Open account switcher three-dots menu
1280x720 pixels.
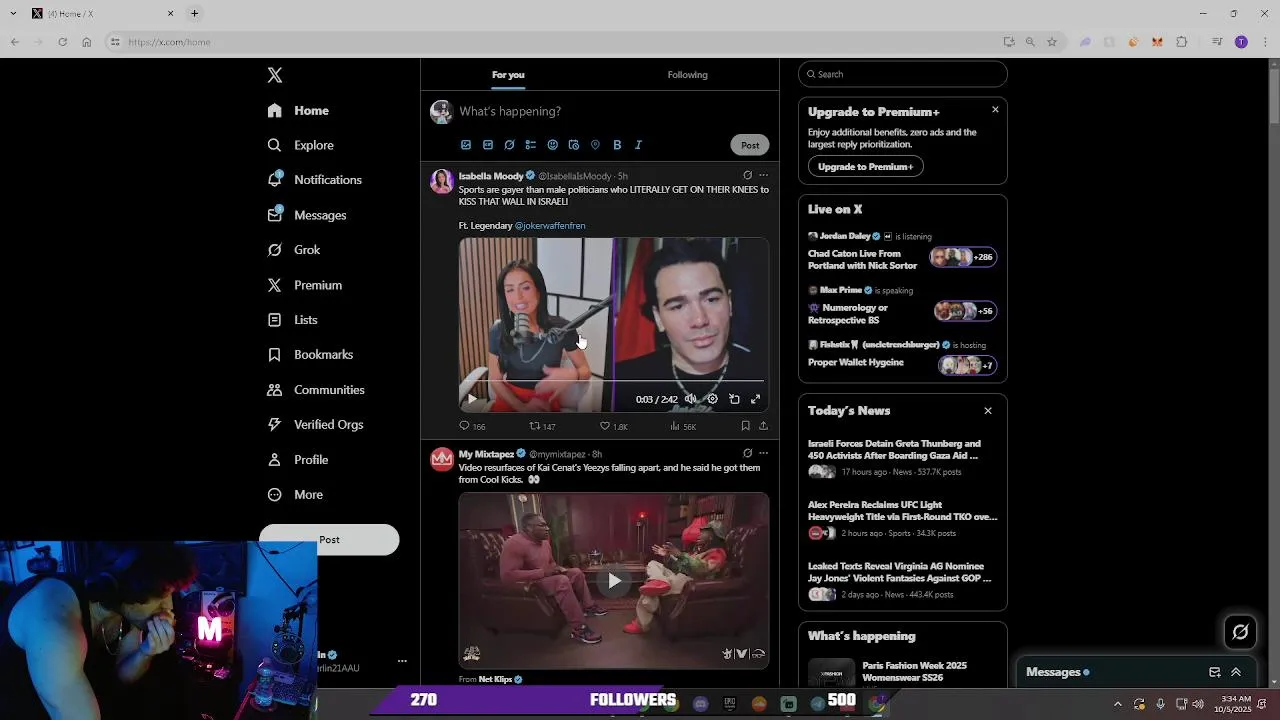[x=402, y=661]
